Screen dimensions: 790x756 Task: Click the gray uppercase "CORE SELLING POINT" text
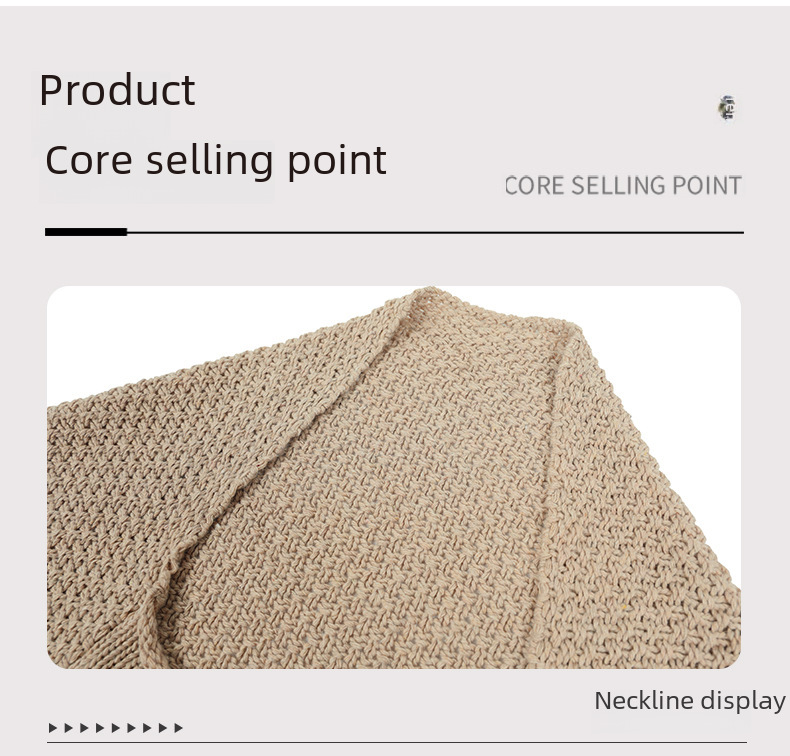pos(623,185)
